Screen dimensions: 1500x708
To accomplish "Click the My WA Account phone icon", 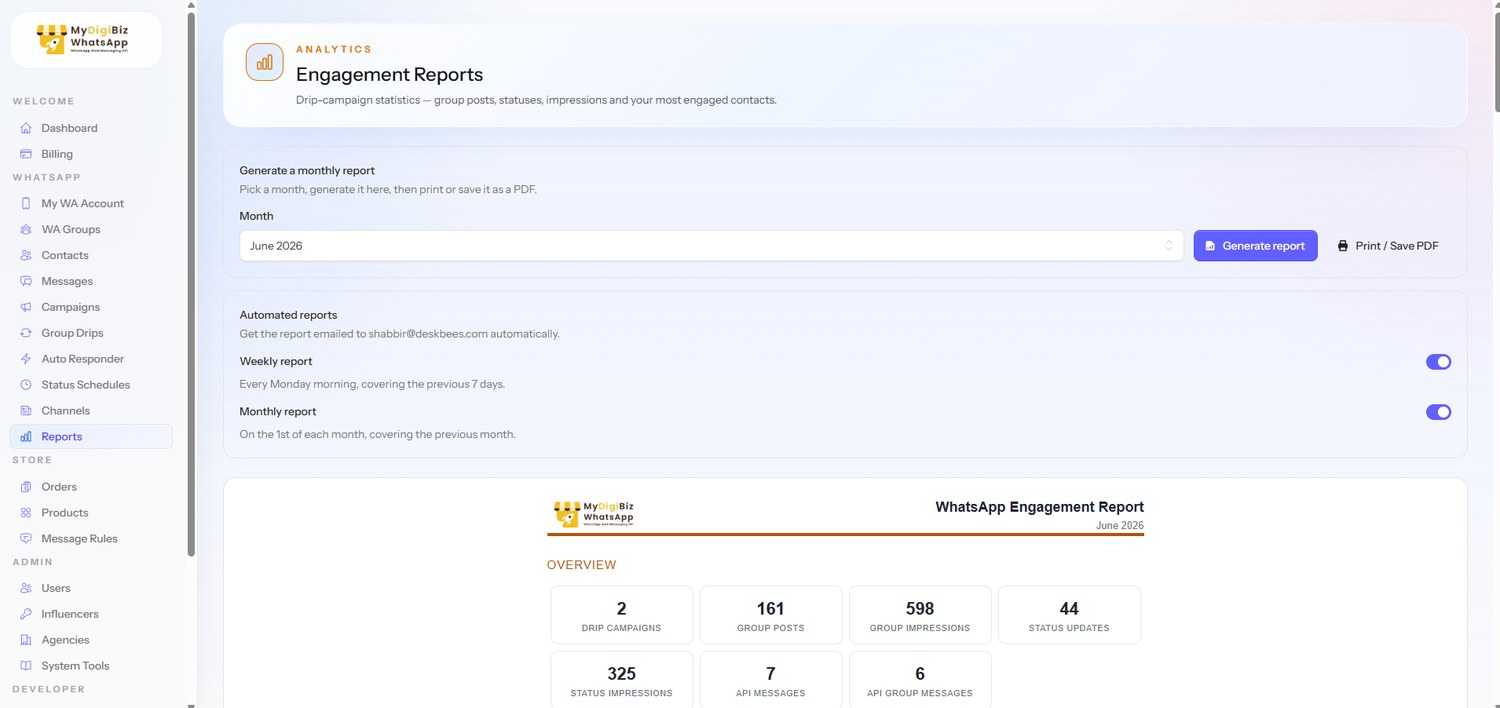I will [x=26, y=203].
